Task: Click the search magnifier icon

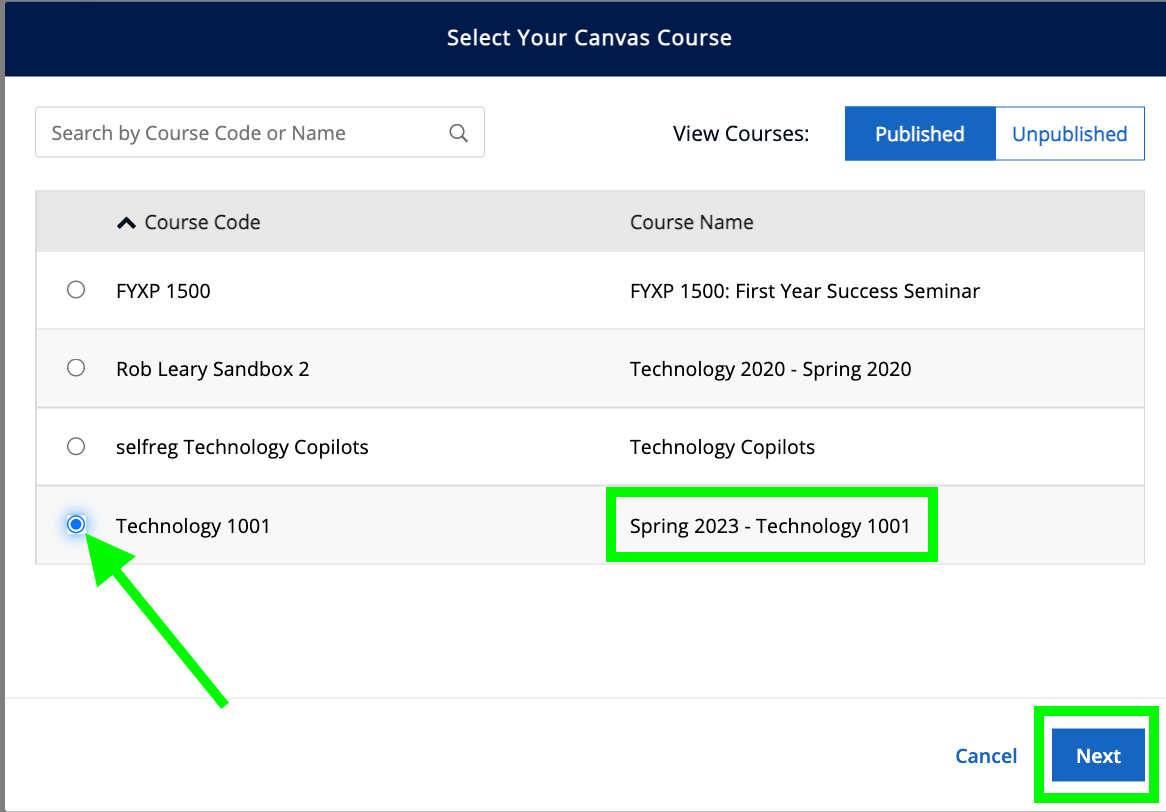Action: (459, 133)
